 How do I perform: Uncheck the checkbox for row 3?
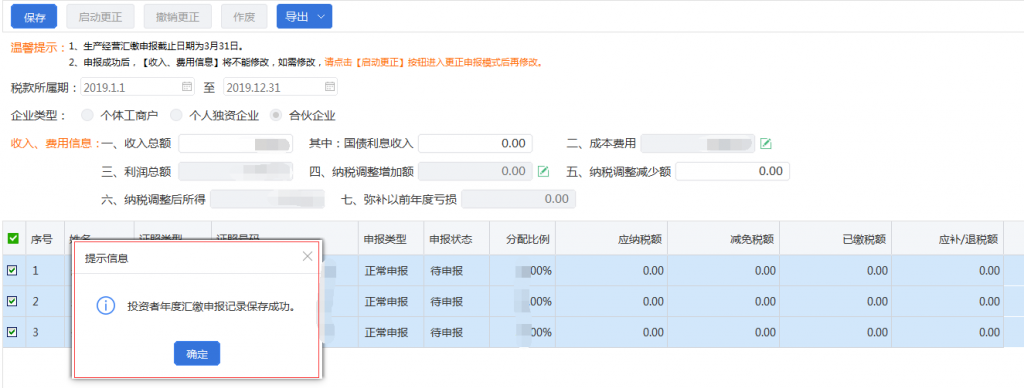12,332
